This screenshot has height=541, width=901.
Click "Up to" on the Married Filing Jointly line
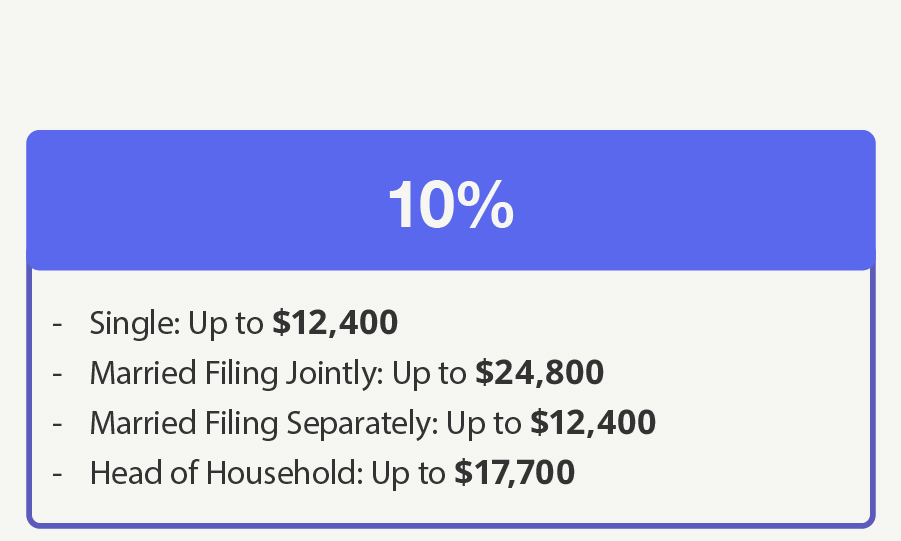pos(429,373)
